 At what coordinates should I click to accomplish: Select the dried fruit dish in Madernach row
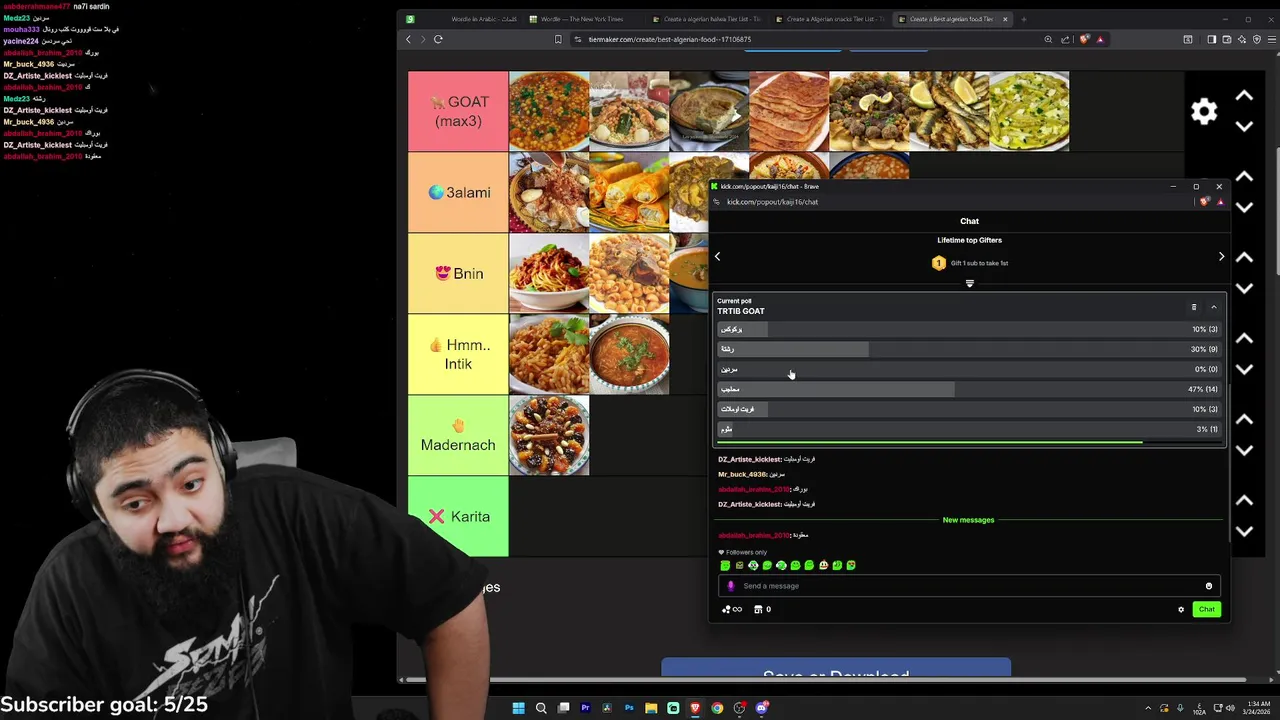(549, 435)
